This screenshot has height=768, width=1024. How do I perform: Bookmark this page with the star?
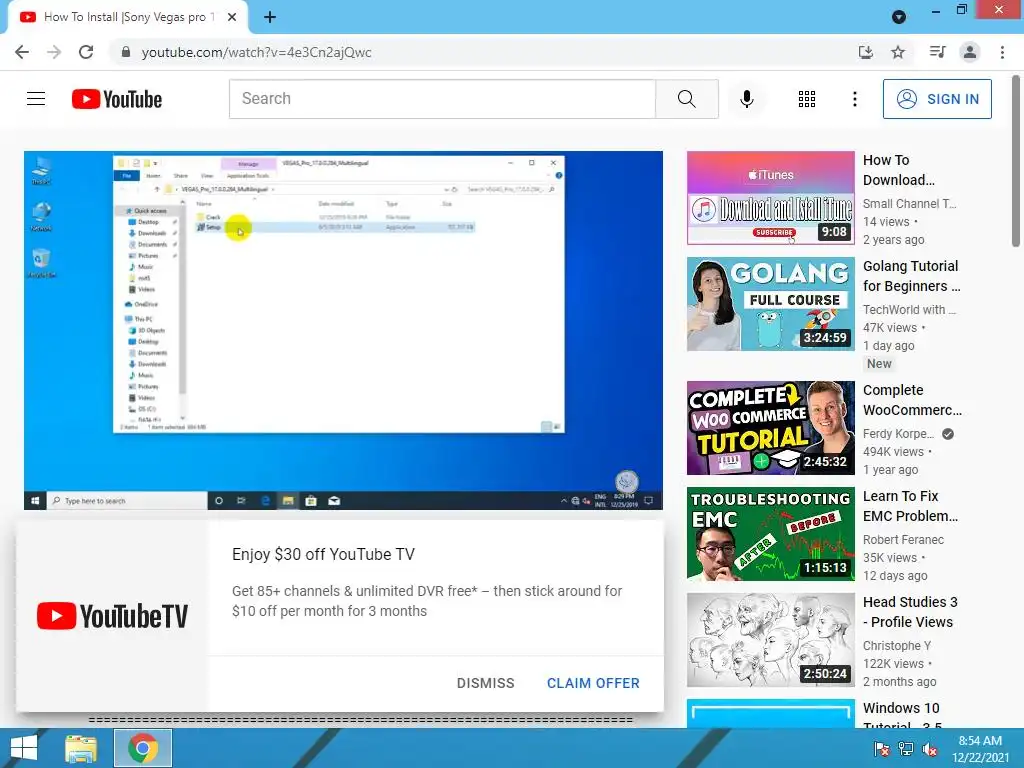pyautogui.click(x=898, y=52)
